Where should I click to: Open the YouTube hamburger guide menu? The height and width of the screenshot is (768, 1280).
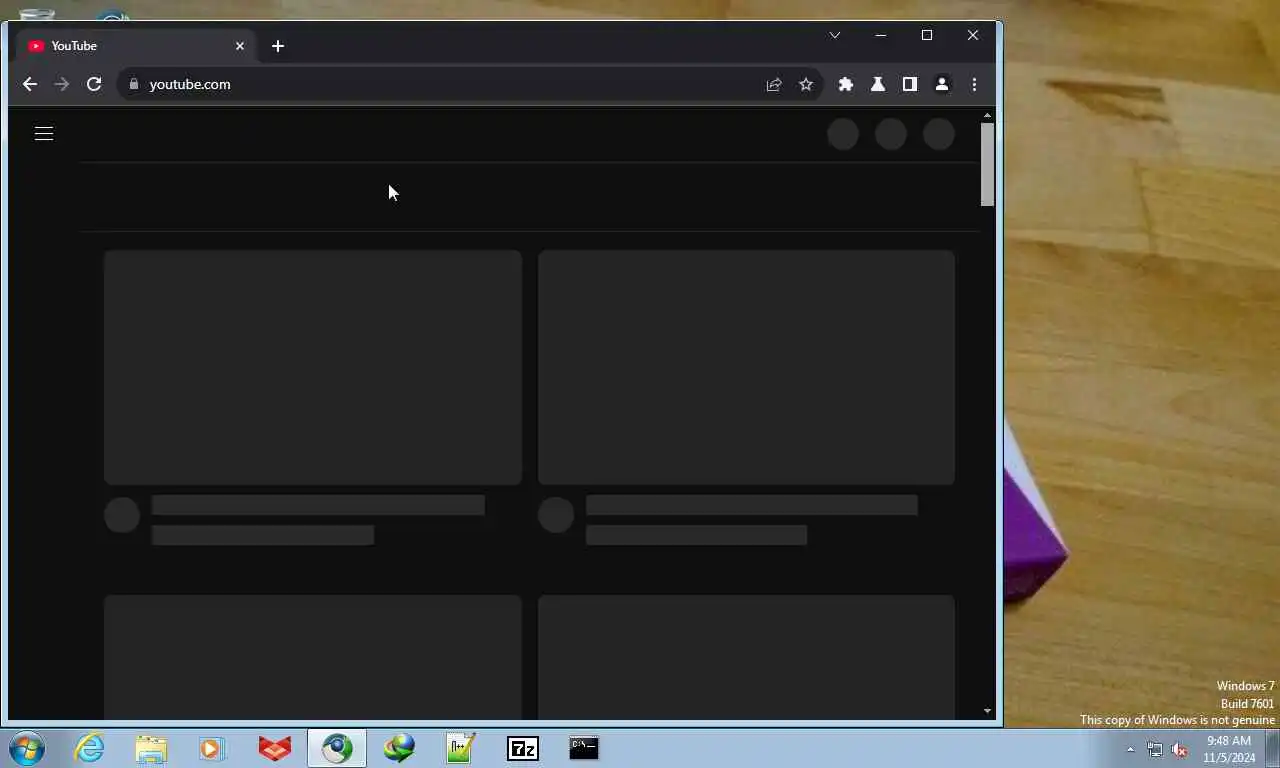pyautogui.click(x=44, y=133)
